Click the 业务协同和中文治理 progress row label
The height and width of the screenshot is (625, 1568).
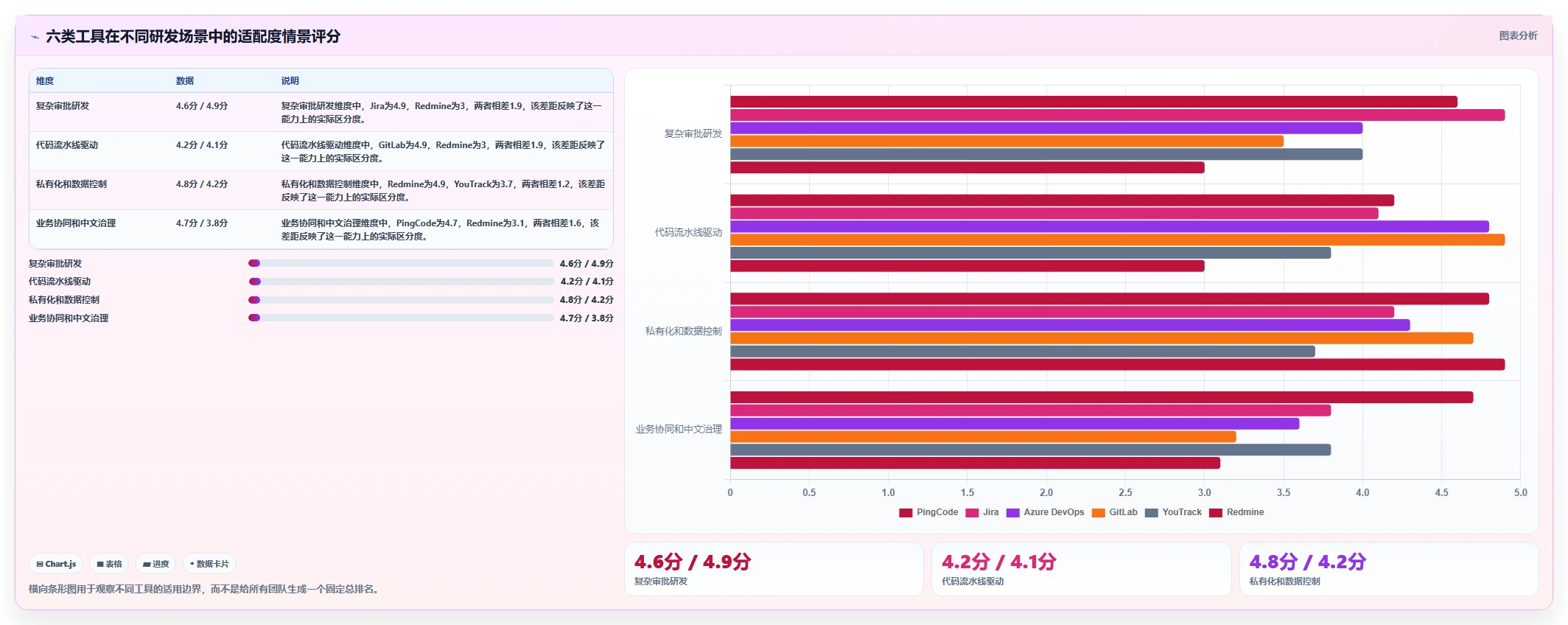(69, 318)
